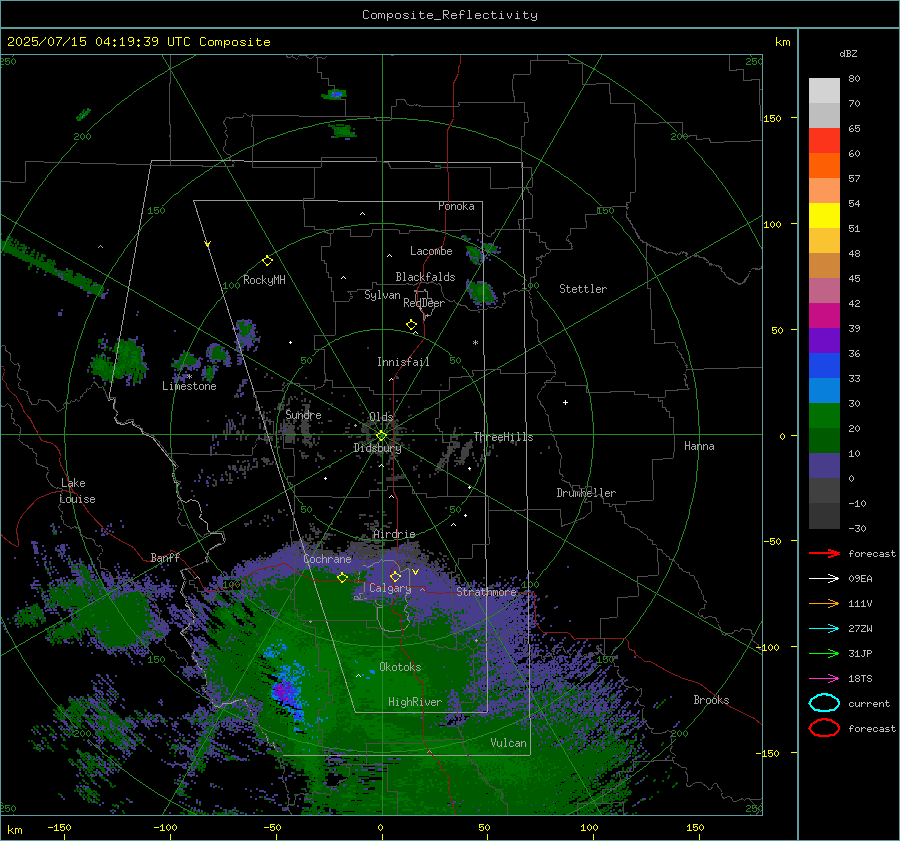Click the blue-magenta storm core southwest of Okotoks
This screenshot has width=900, height=841.
[x=286, y=690]
